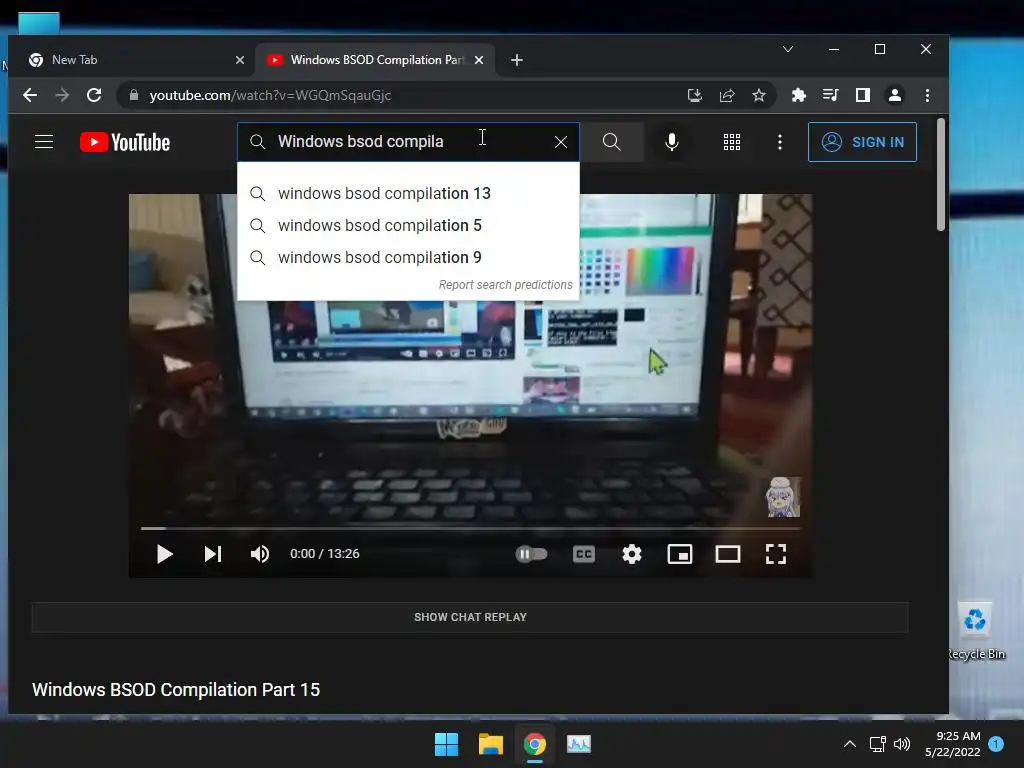1024x768 pixels.
Task: Open Chrome three-dot menu
Action: click(x=927, y=95)
